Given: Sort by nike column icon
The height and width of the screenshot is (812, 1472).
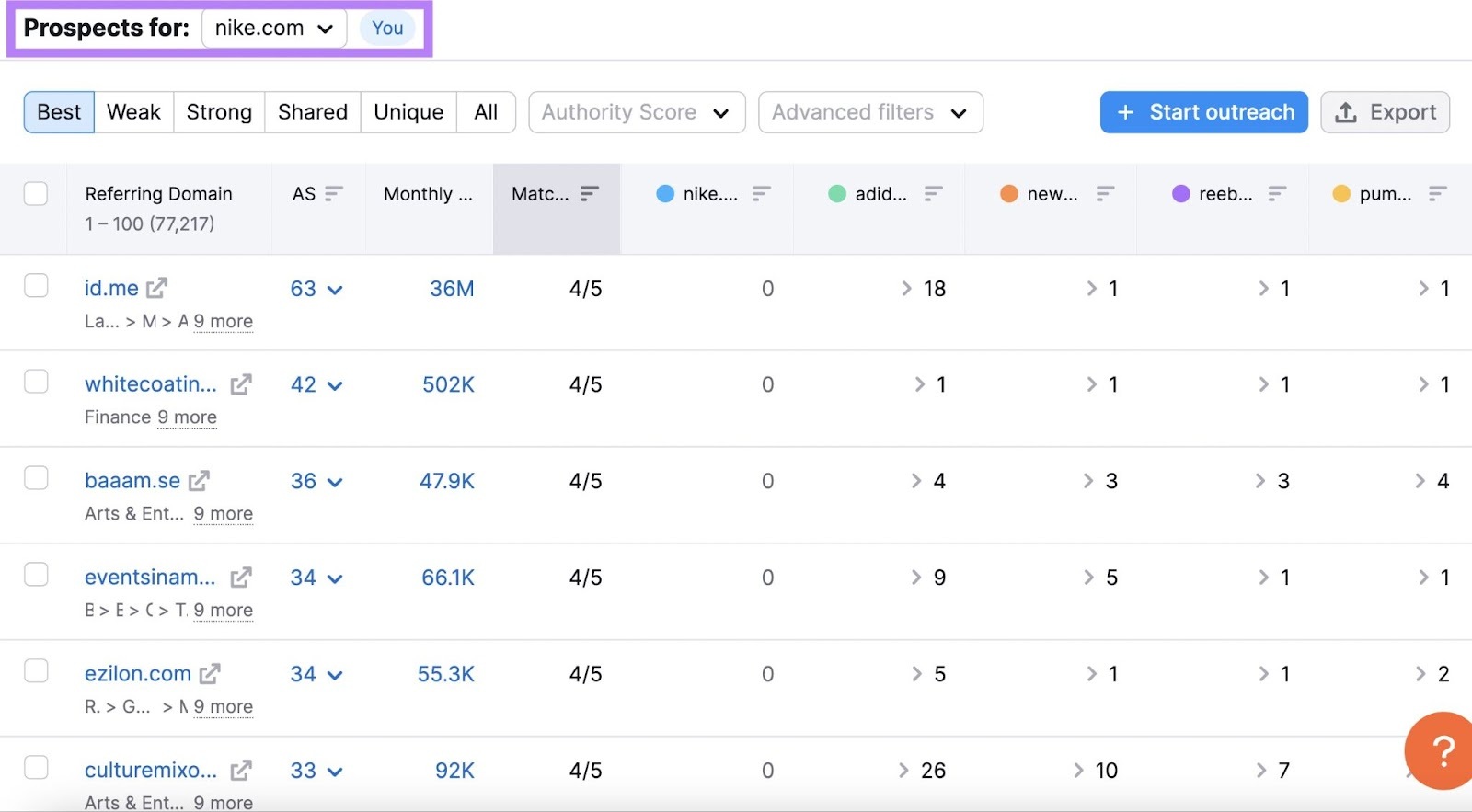Looking at the screenshot, I should click(761, 193).
